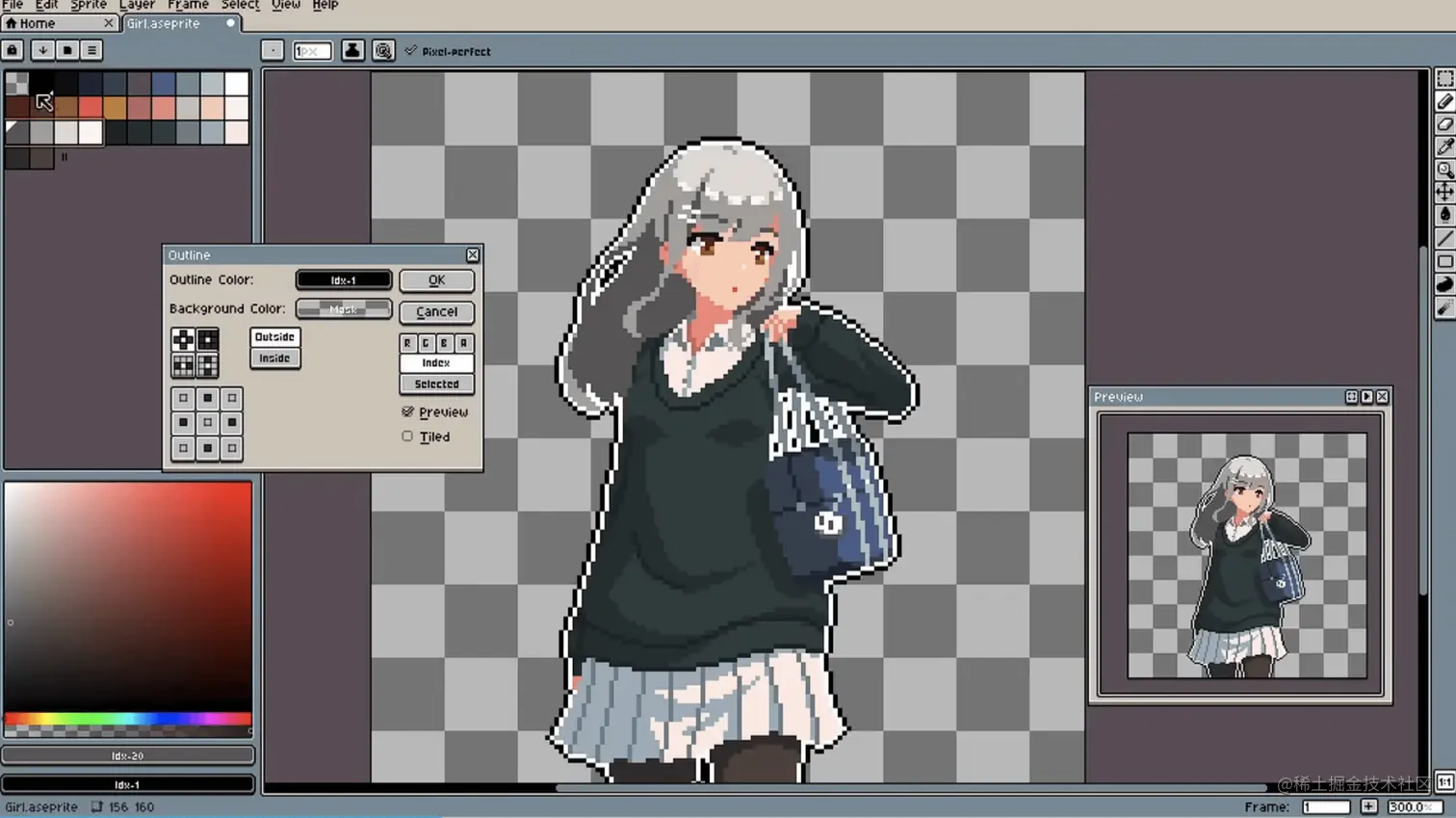The image size is (1456, 818).
Task: Toggle center outline matrix cell
Action: click(207, 422)
